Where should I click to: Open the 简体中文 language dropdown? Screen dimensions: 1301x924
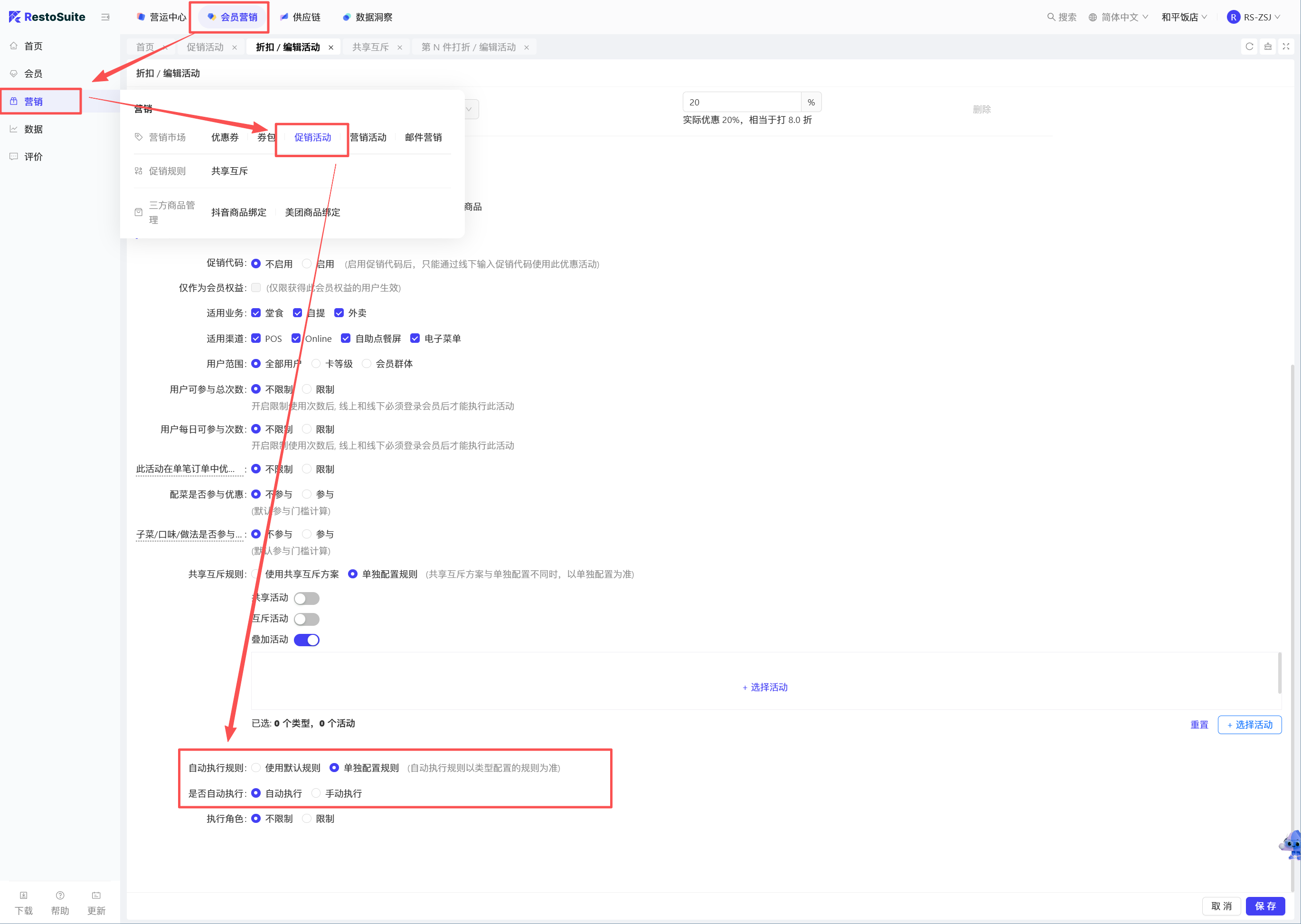click(1118, 17)
